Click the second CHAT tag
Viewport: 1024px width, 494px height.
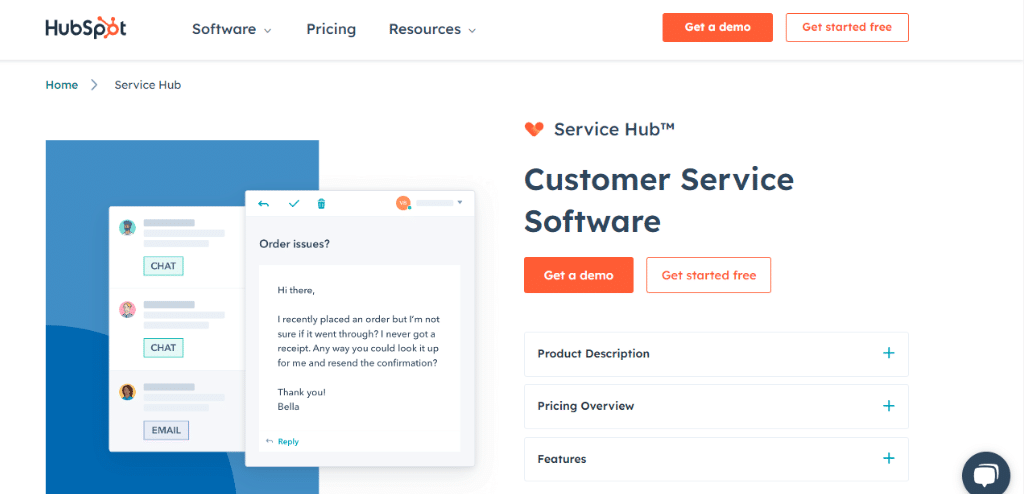pyautogui.click(x=163, y=348)
